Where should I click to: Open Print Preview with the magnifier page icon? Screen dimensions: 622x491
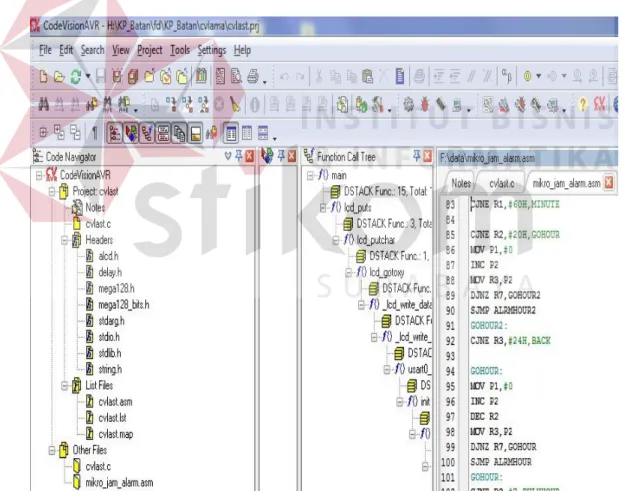(236, 76)
